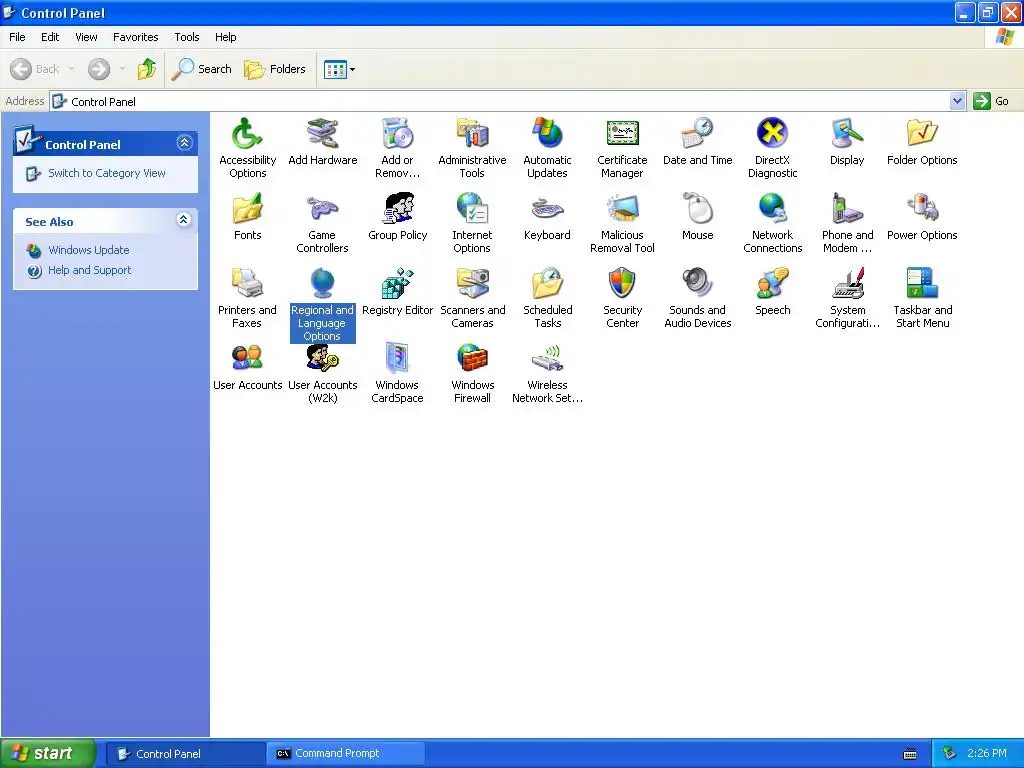The height and width of the screenshot is (768, 1024).
Task: Click the Forward arrow button
Action: [x=99, y=69]
